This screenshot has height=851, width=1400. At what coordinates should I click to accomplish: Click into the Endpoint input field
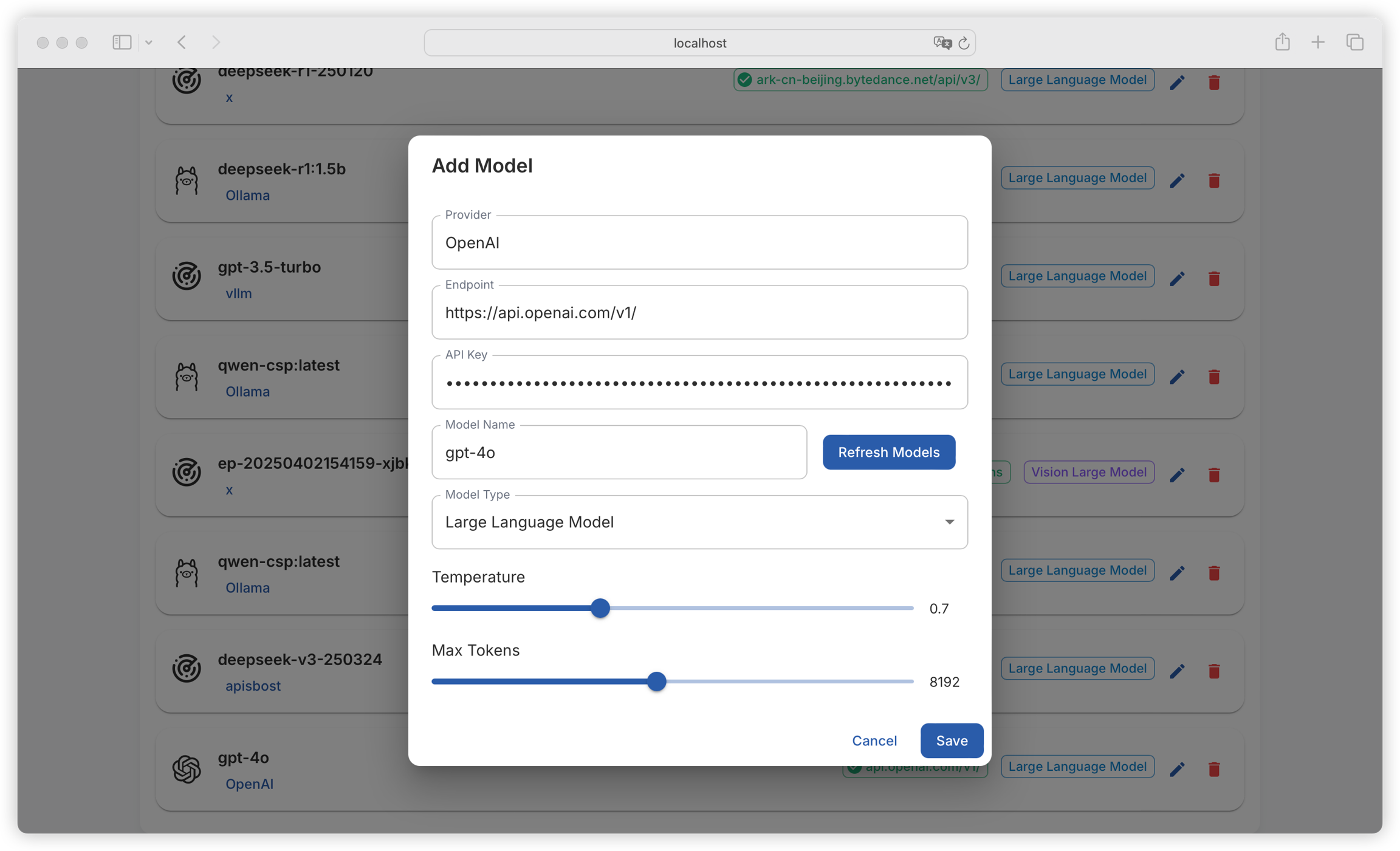click(x=699, y=313)
